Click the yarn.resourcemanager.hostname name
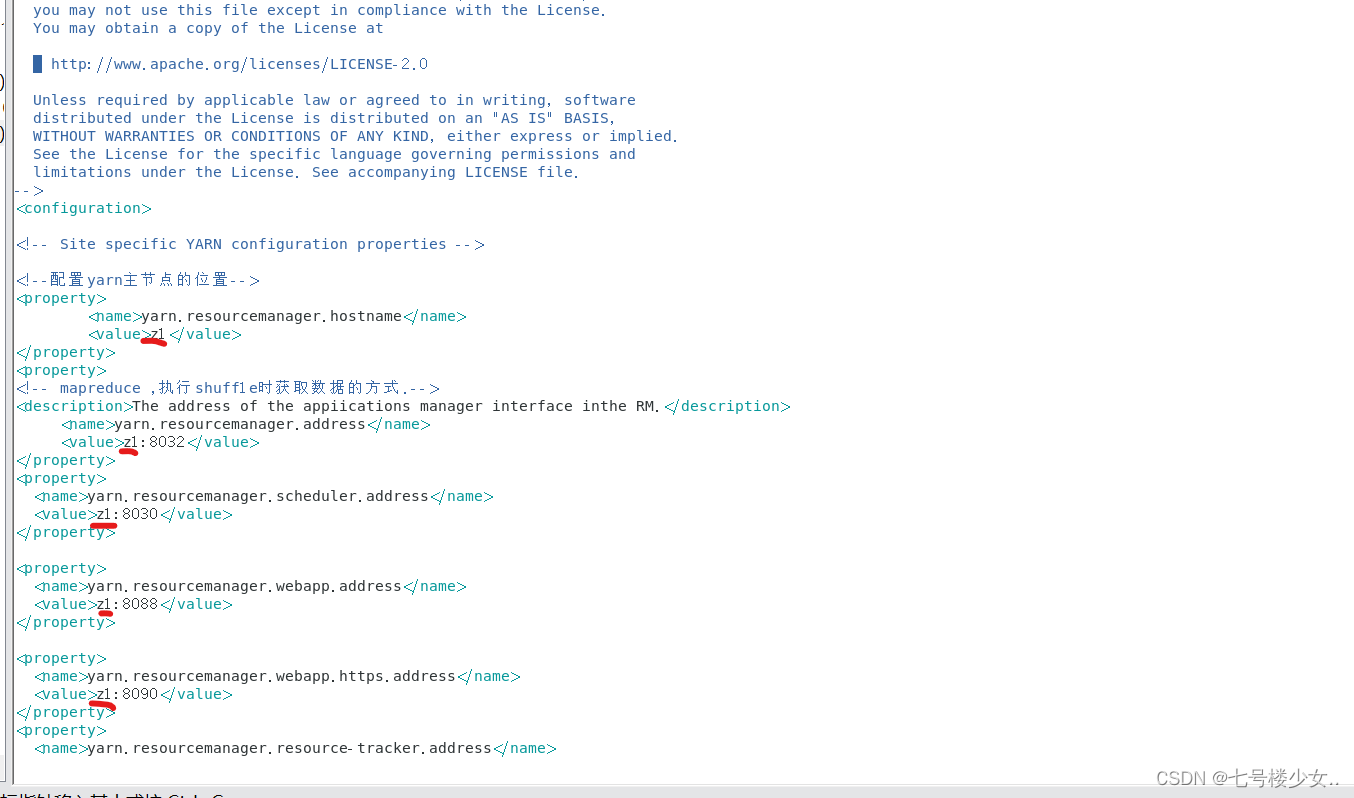1354x798 pixels. [272, 316]
